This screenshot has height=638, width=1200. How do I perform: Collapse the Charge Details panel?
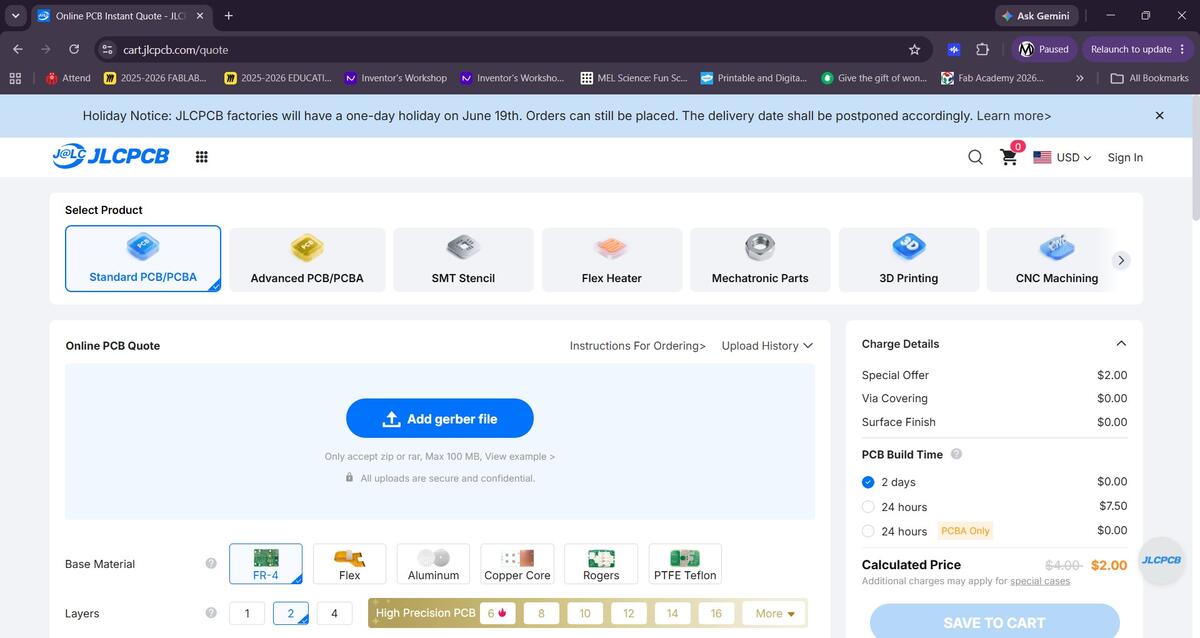point(1121,344)
